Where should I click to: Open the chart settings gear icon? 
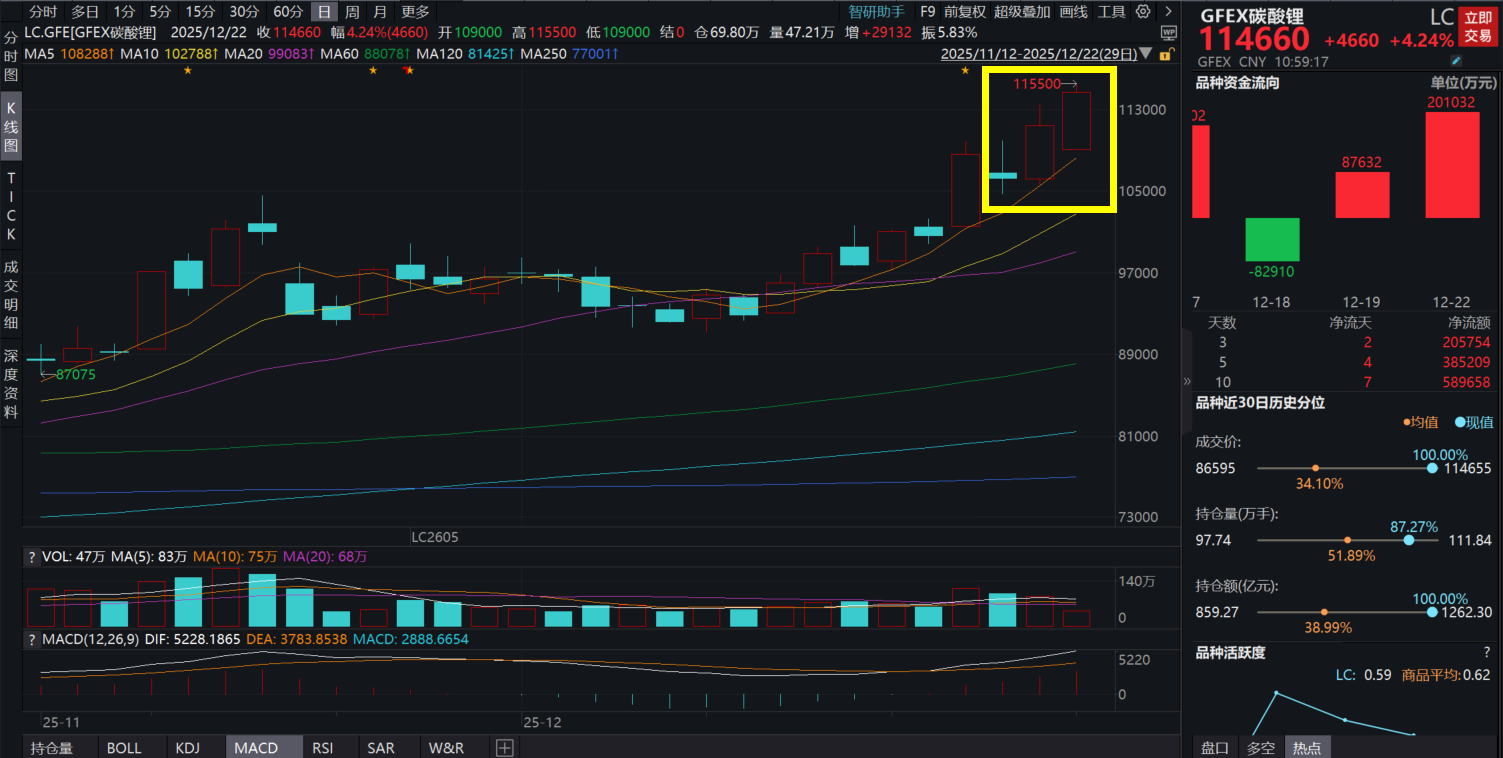pyautogui.click(x=1143, y=12)
